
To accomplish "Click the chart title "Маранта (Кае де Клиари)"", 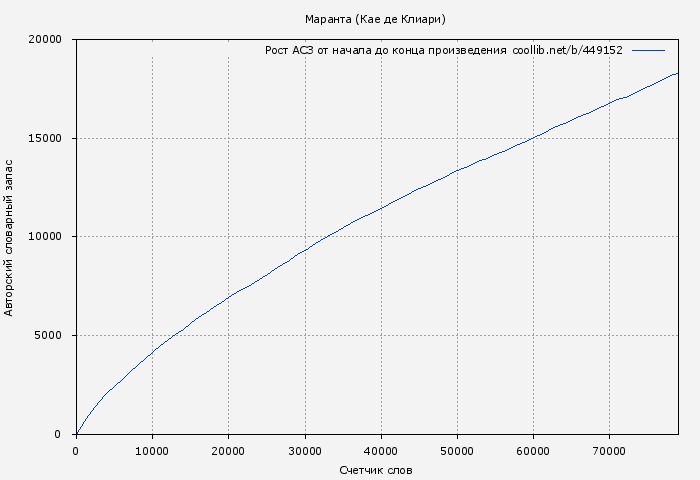I will pos(375,19).
